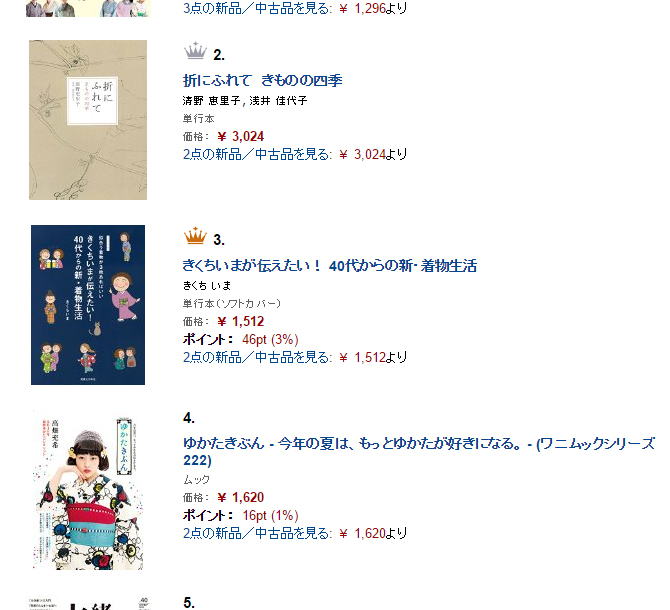The image size is (670, 610).
Task: Click author name きくち いま
Action: [207, 285]
